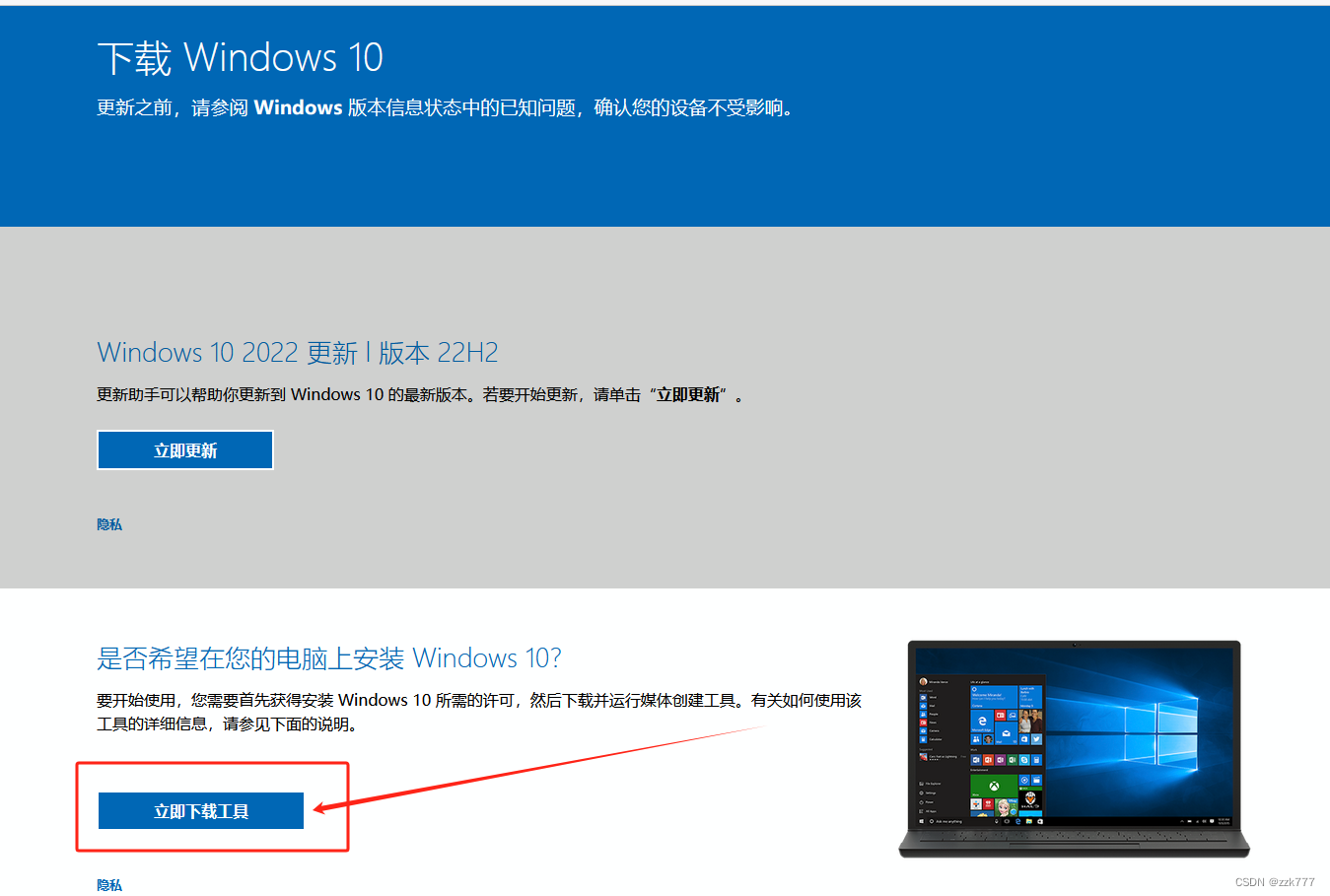Click the Skype tile in laptop image
Viewport: 1330px width, 896px height.
click(x=1024, y=760)
